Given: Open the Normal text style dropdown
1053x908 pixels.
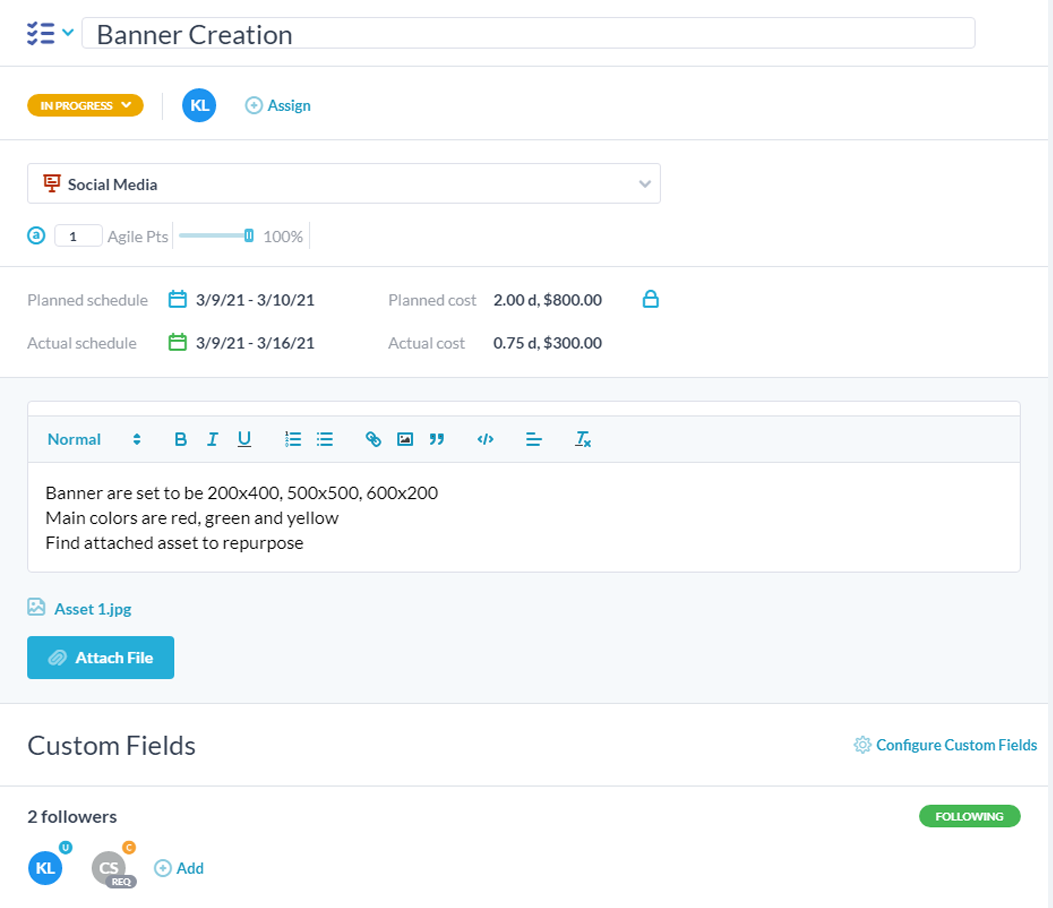Looking at the screenshot, I should tap(94, 439).
